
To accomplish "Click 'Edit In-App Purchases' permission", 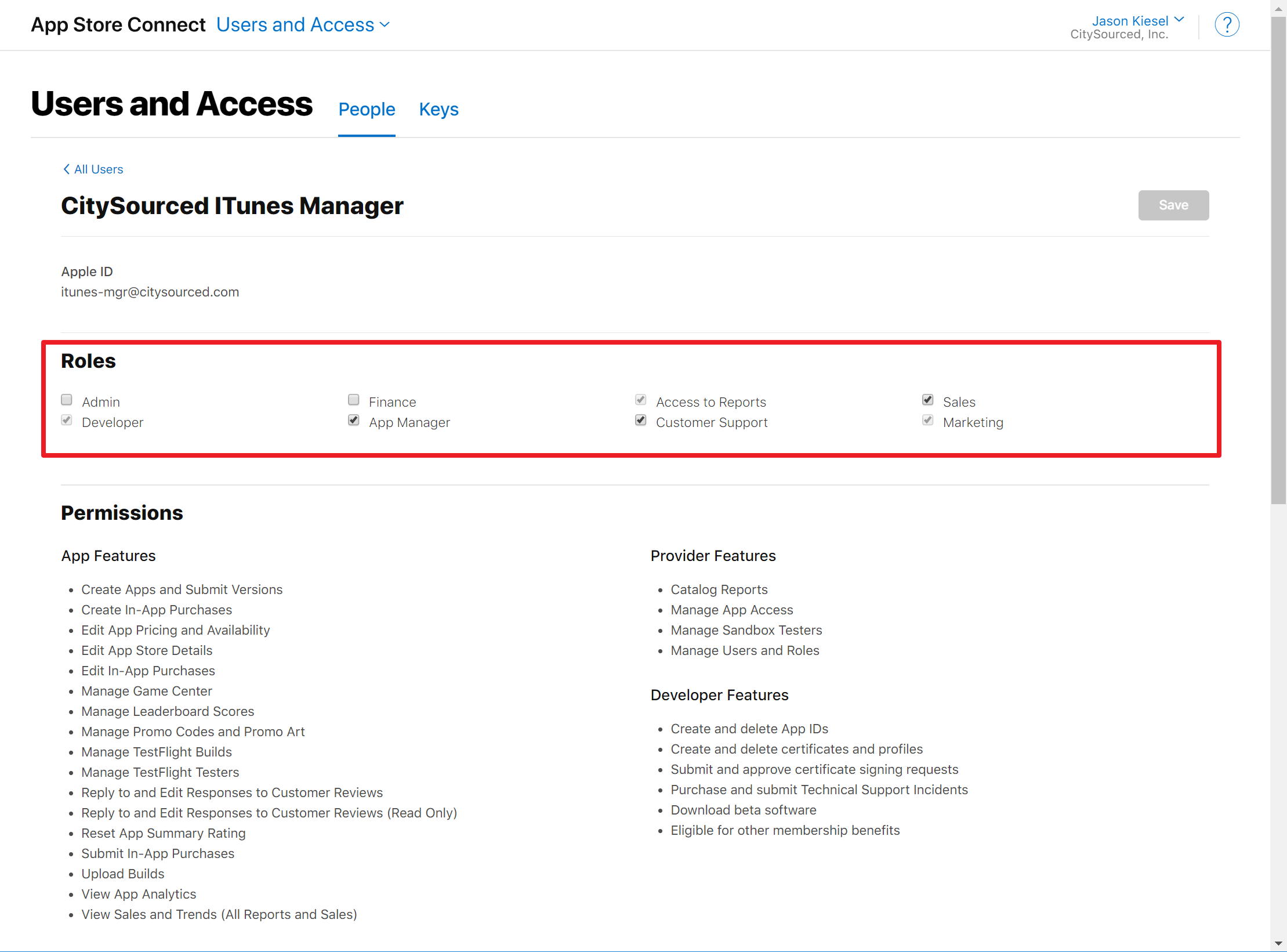I will 148,671.
